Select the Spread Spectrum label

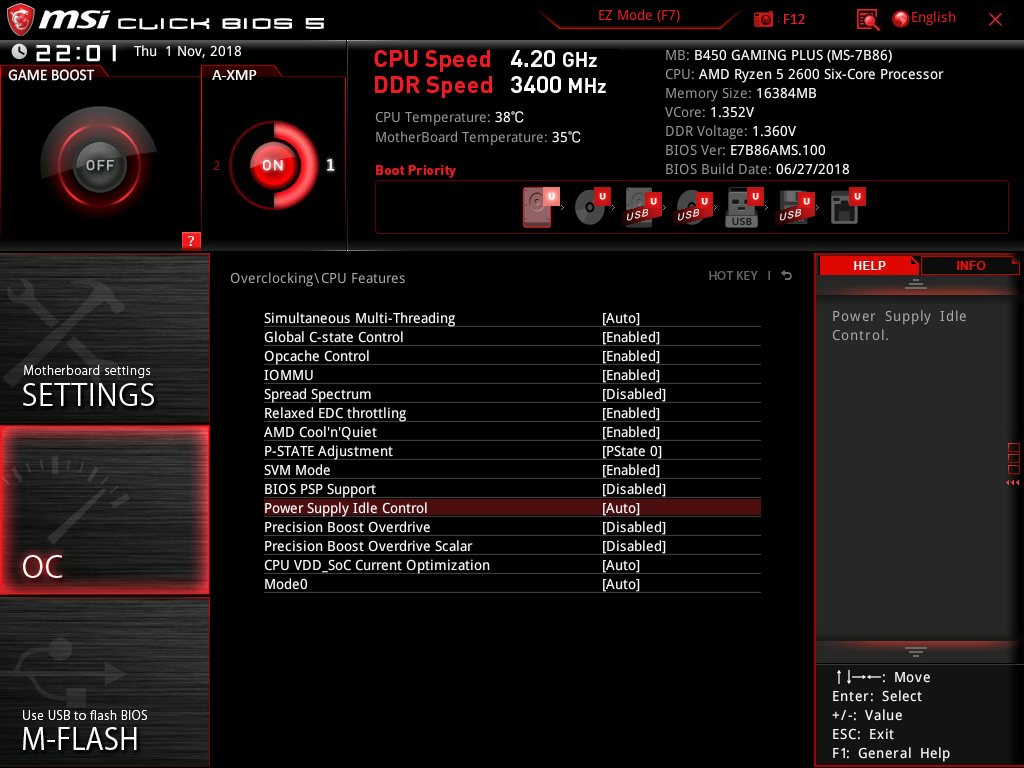pos(317,394)
